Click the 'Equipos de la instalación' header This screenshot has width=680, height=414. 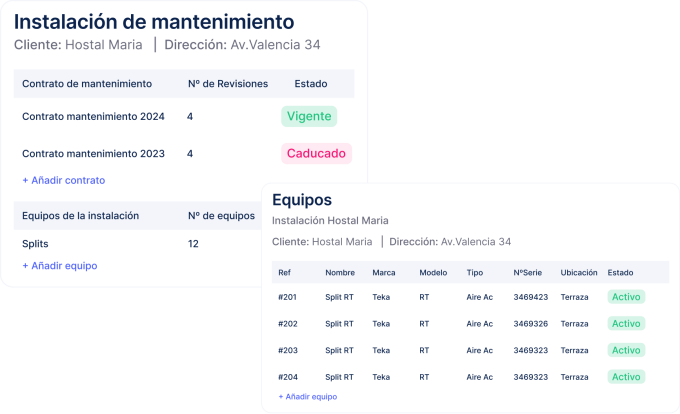pos(80,216)
